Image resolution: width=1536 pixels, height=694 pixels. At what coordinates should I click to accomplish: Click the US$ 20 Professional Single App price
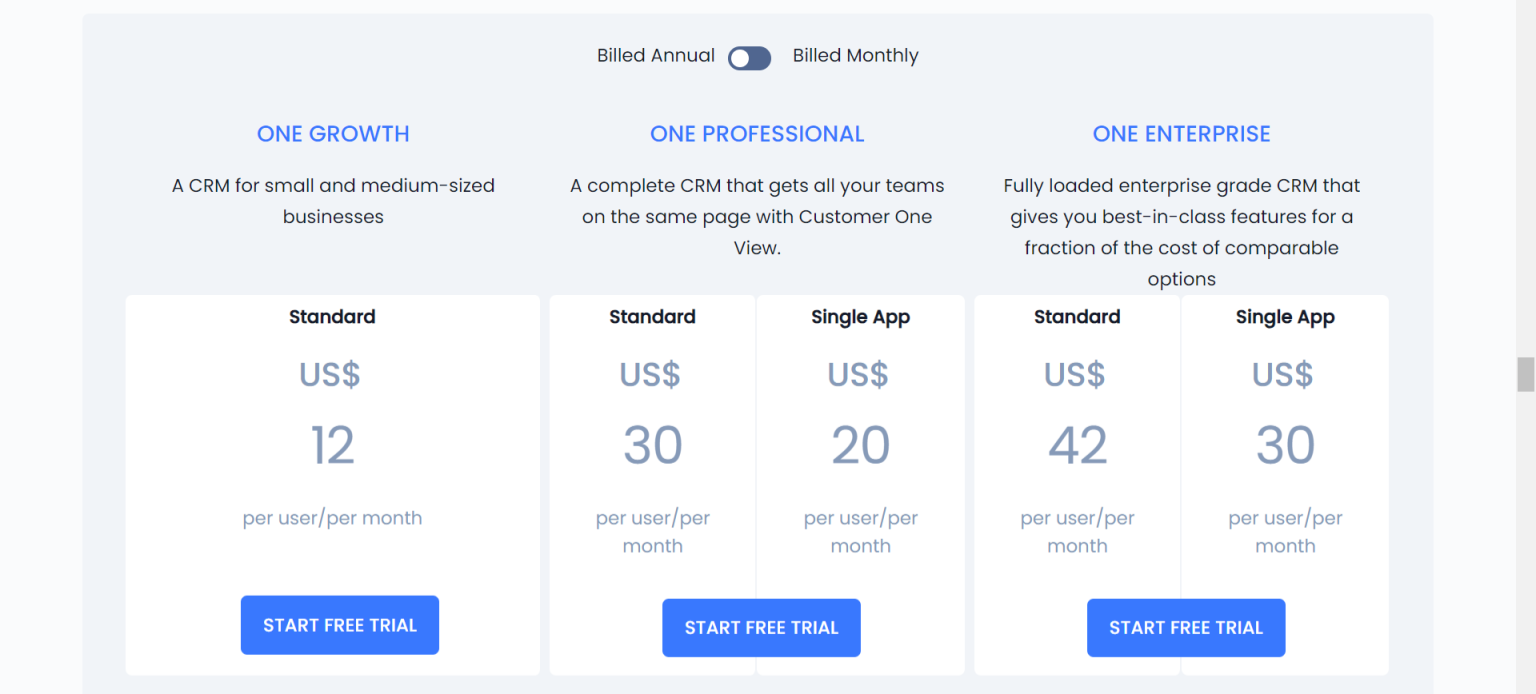[860, 445]
